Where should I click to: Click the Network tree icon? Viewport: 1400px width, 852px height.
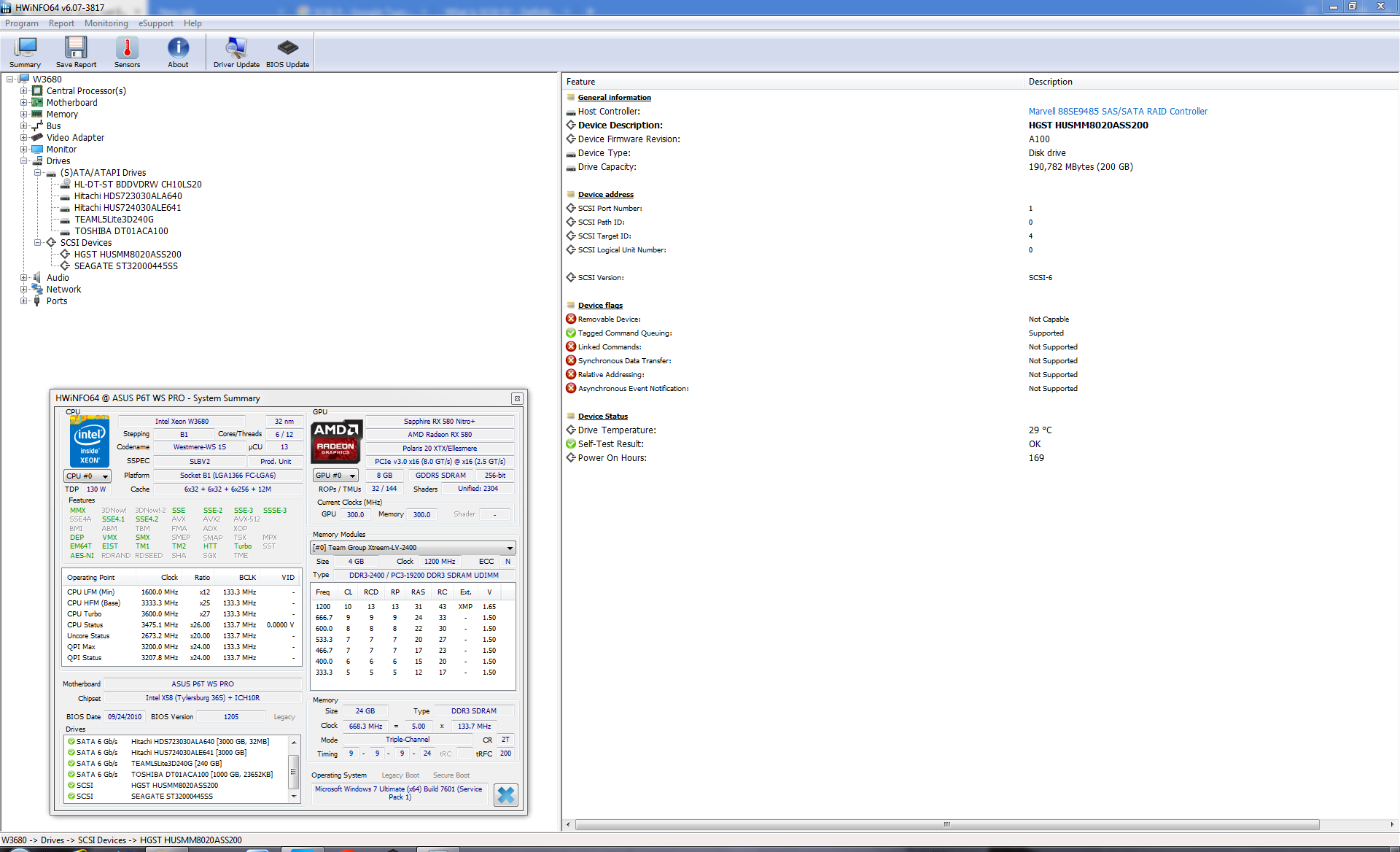point(37,290)
